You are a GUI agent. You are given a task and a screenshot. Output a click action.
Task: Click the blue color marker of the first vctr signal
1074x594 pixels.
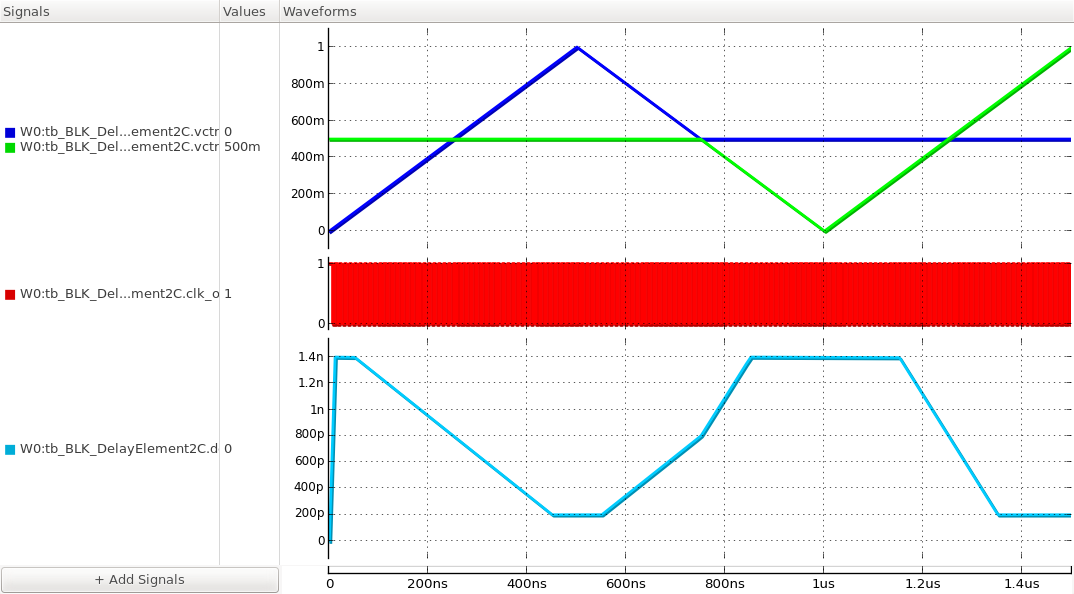click(10, 131)
